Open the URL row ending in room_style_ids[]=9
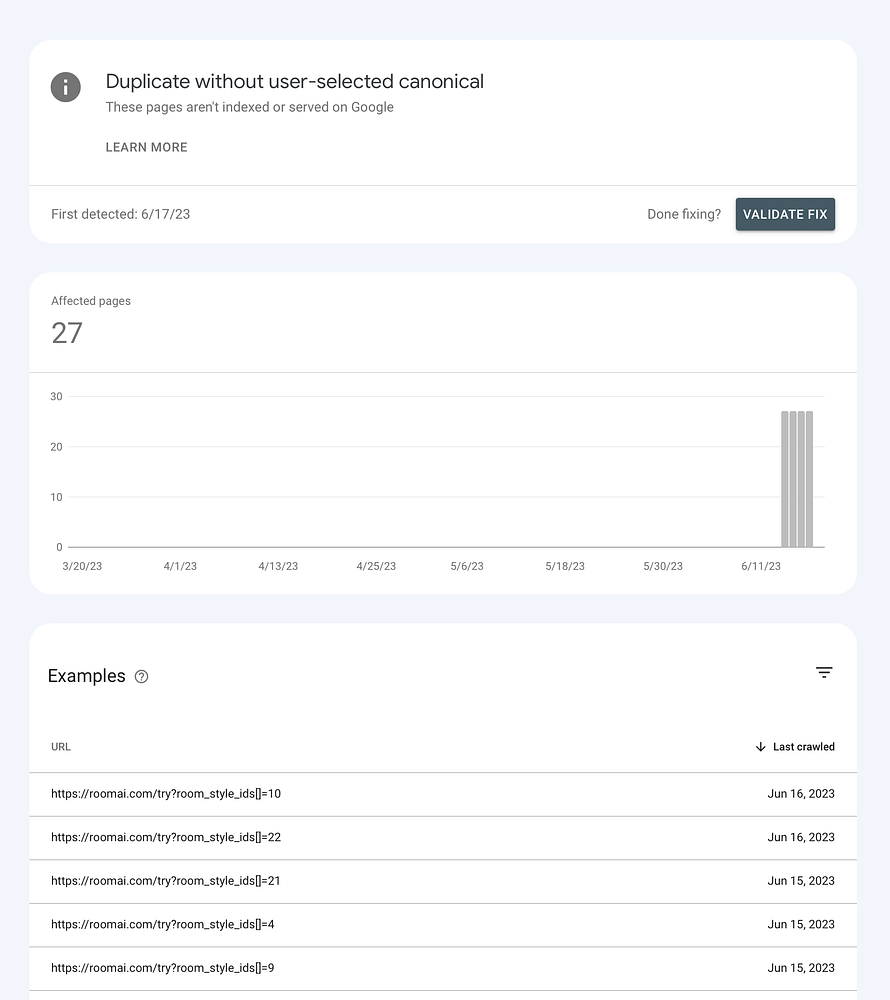Screen dimensions: 890x1000 [x=162, y=968]
